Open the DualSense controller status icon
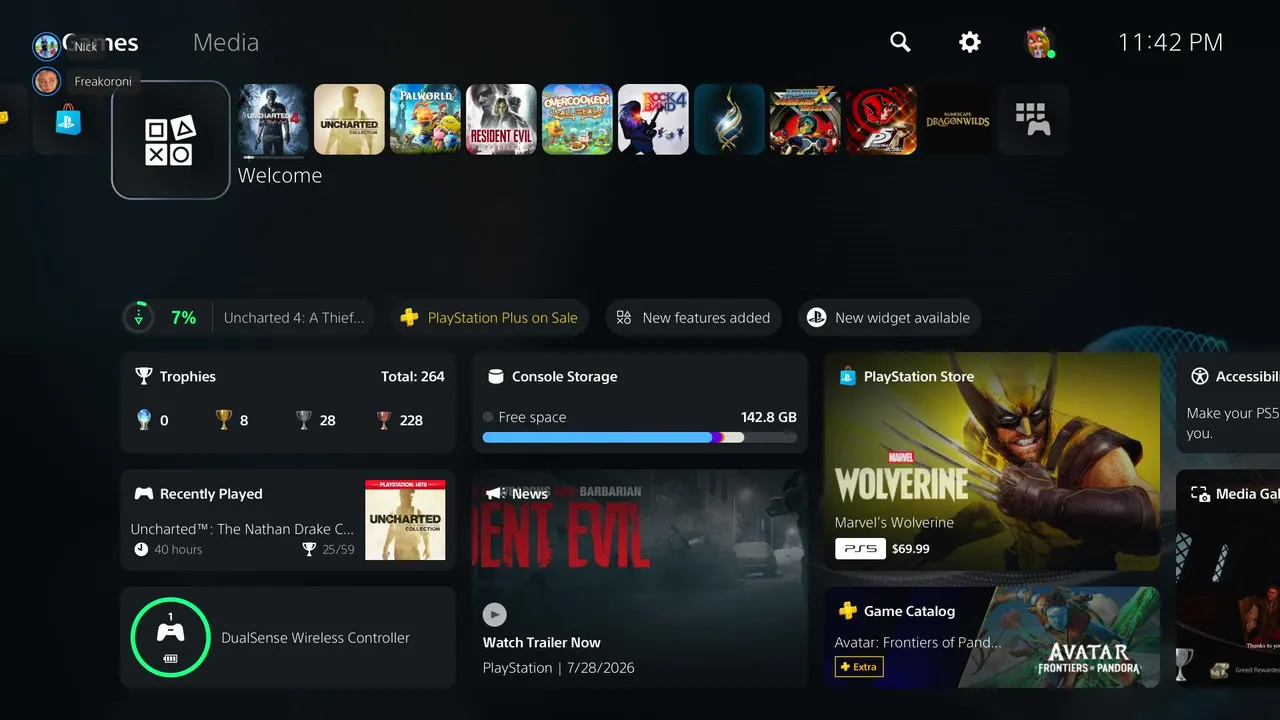 pyautogui.click(x=170, y=637)
